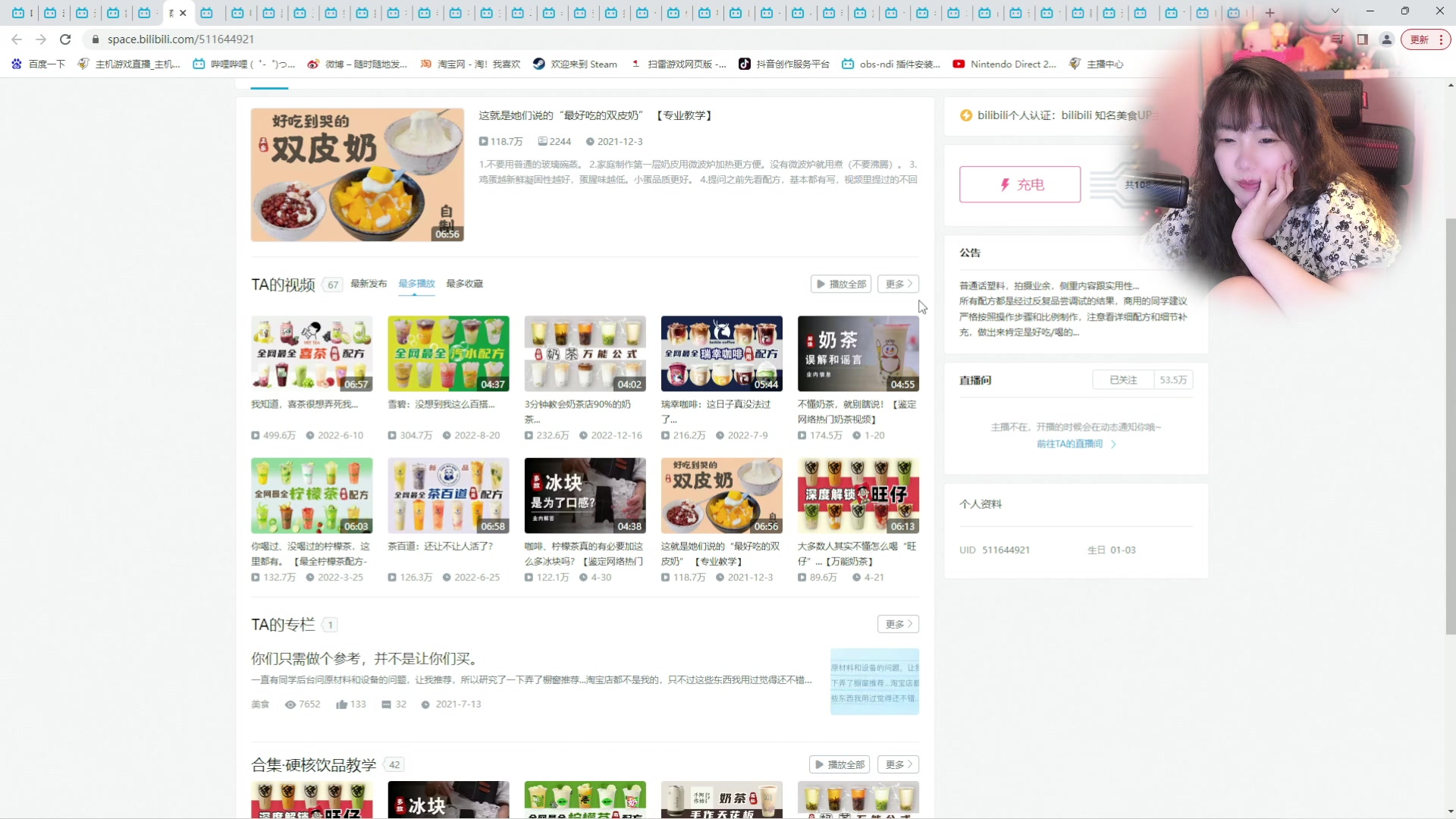Open the 汽水配方 video thumbnail
1456x819 pixels.
448,353
